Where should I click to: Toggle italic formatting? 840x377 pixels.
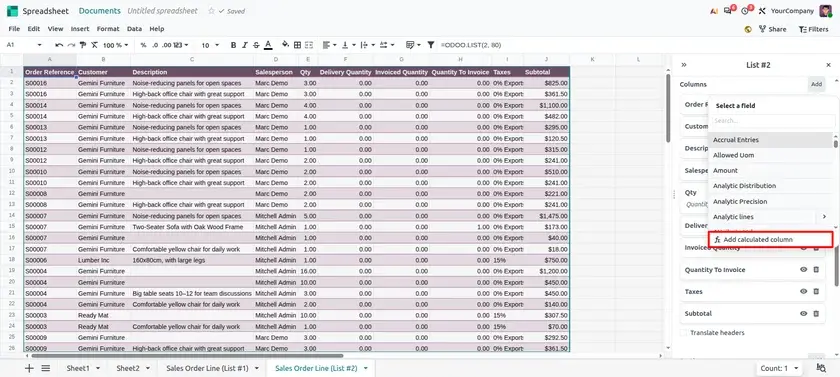(x=245, y=45)
